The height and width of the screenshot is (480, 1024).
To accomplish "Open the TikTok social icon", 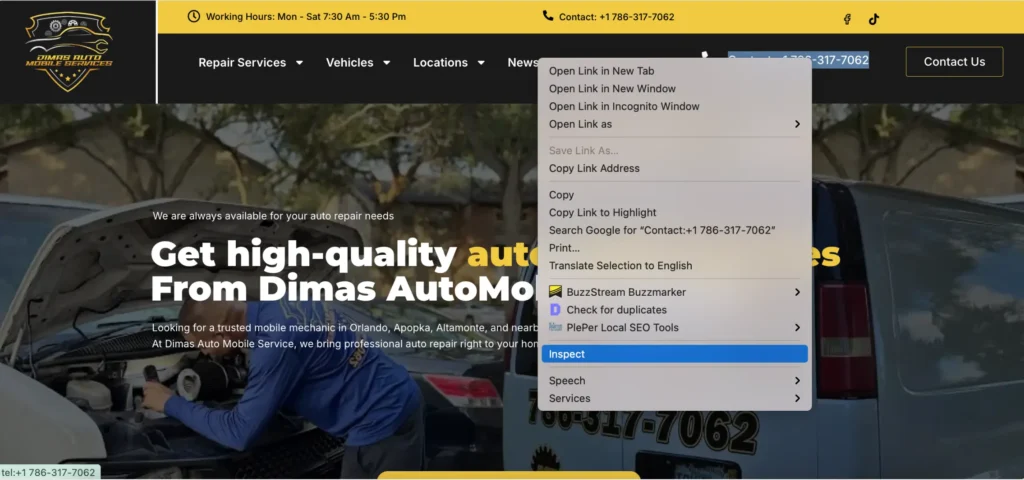I will click(874, 19).
